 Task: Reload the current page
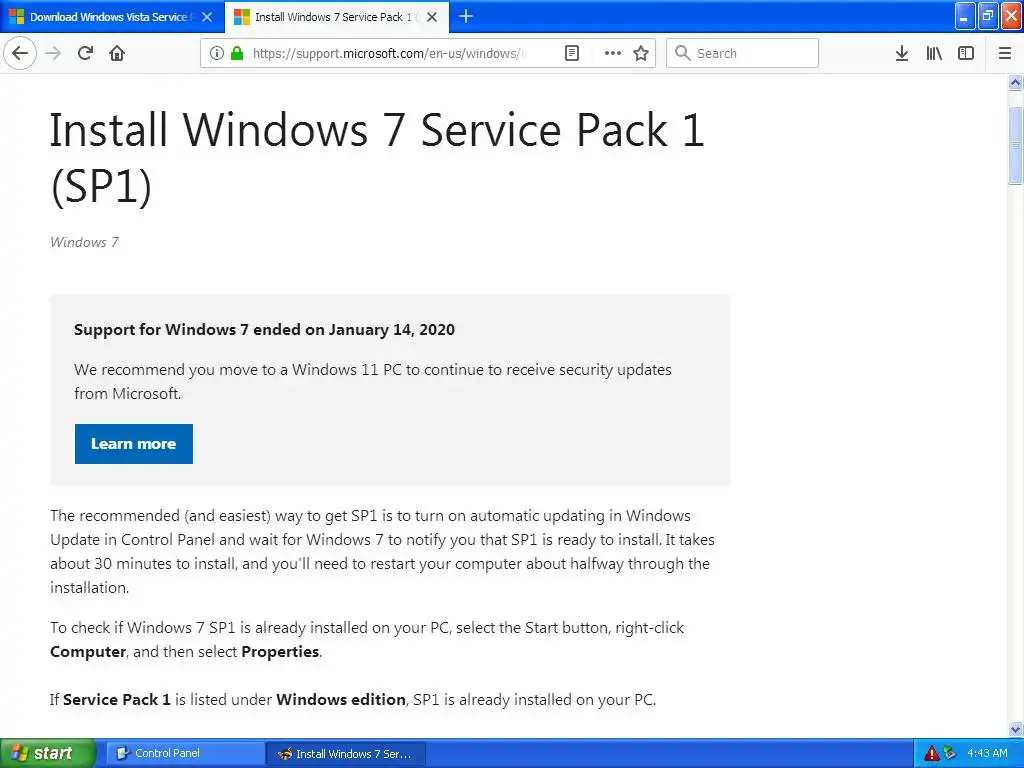(x=86, y=54)
